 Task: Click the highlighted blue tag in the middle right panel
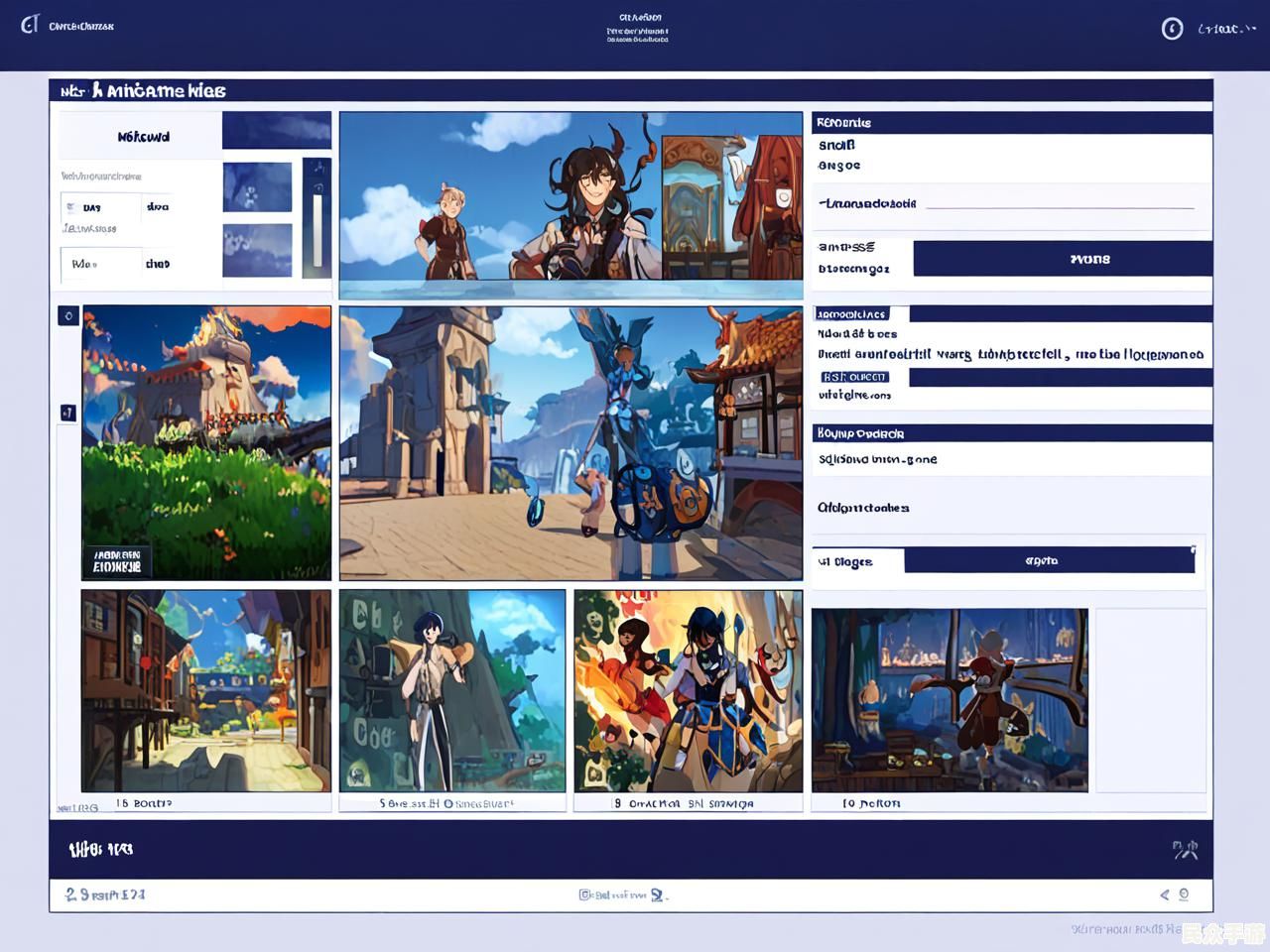click(x=854, y=377)
